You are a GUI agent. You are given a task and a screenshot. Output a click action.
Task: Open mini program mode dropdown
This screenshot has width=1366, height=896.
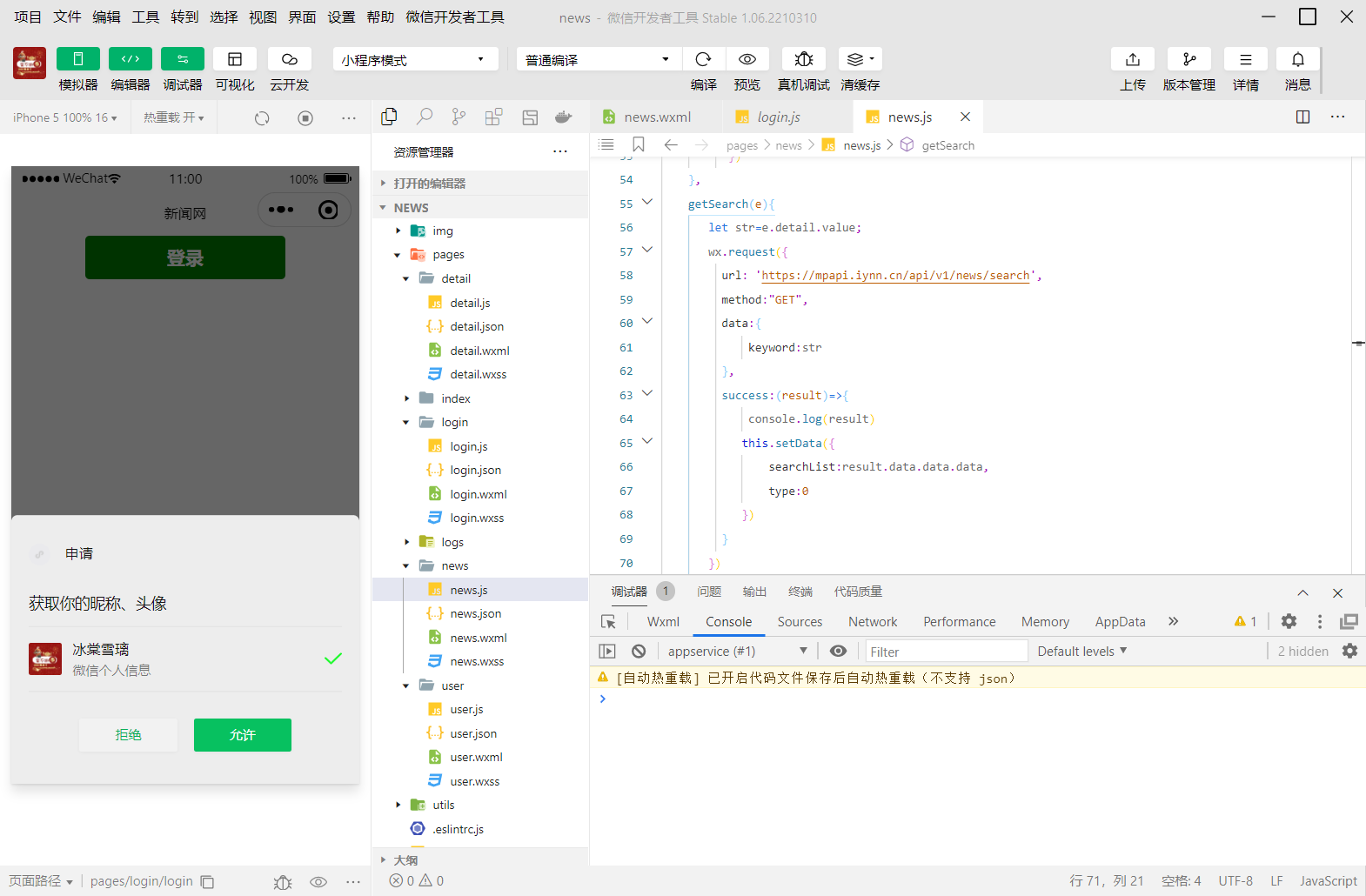[x=415, y=59]
